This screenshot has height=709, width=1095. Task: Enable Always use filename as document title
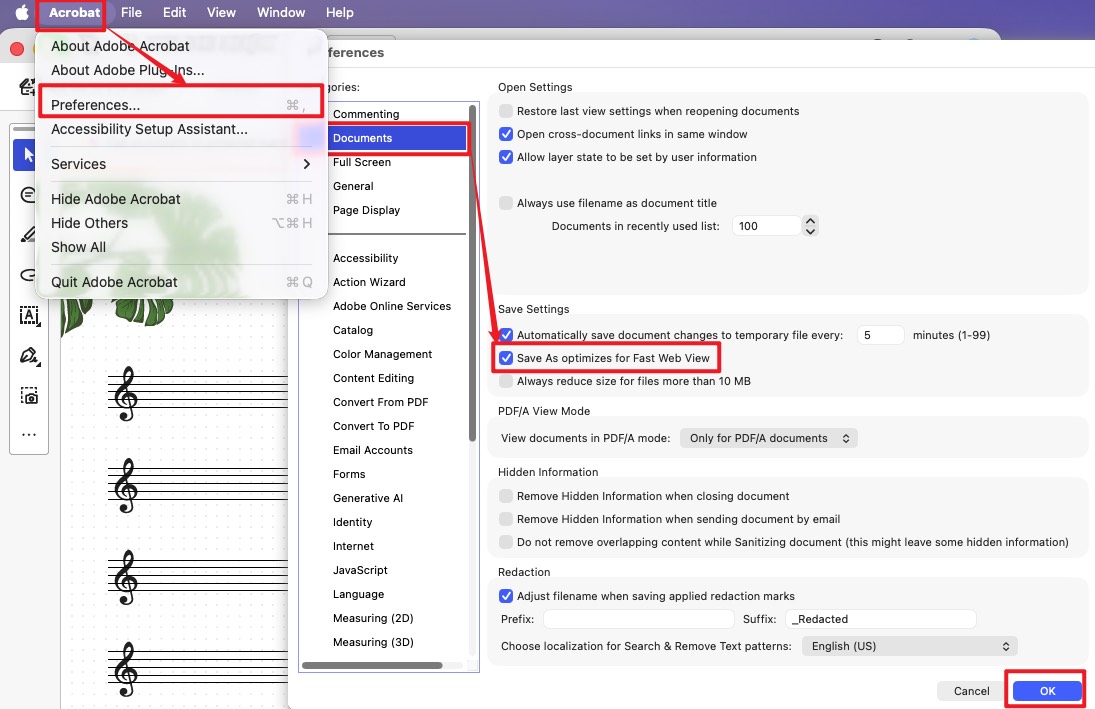click(506, 203)
